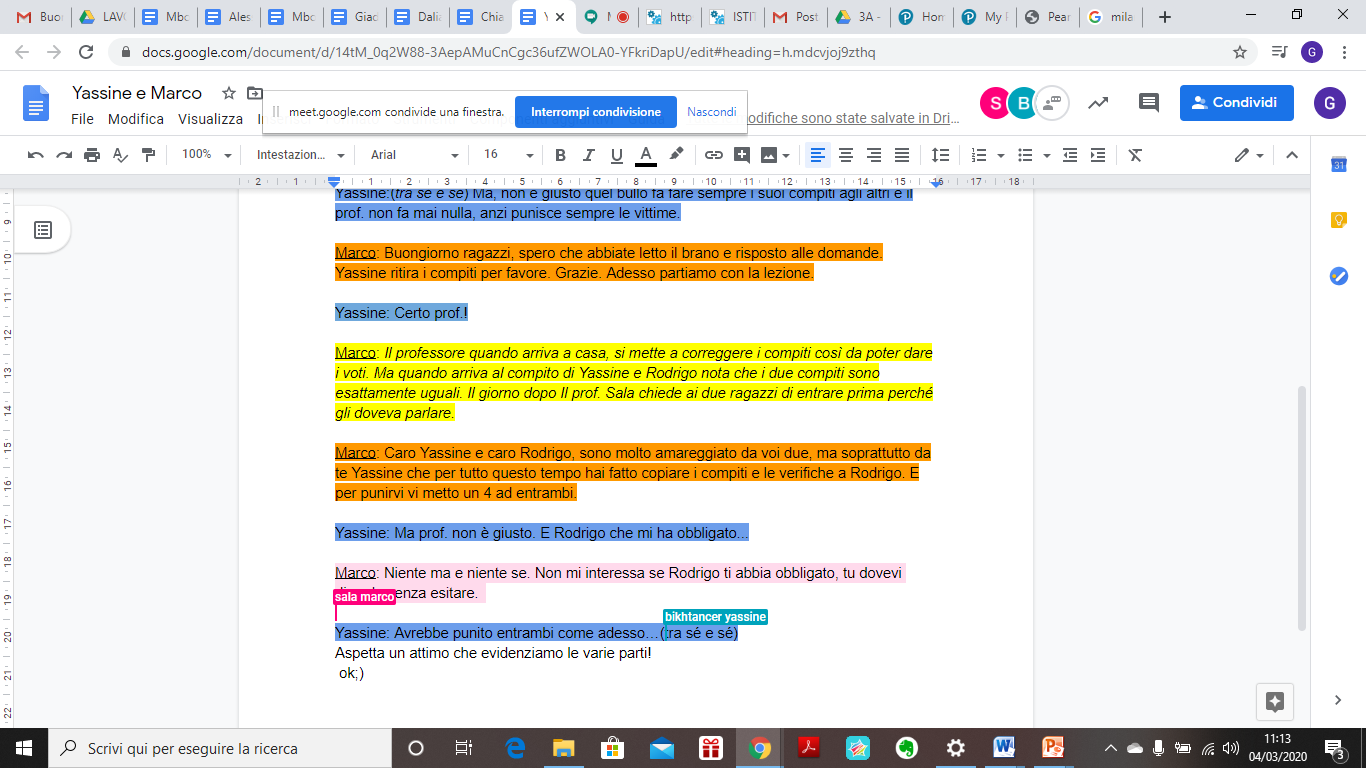This screenshot has height=768, width=1366.
Task: Toggle the numbered list
Action: point(979,155)
